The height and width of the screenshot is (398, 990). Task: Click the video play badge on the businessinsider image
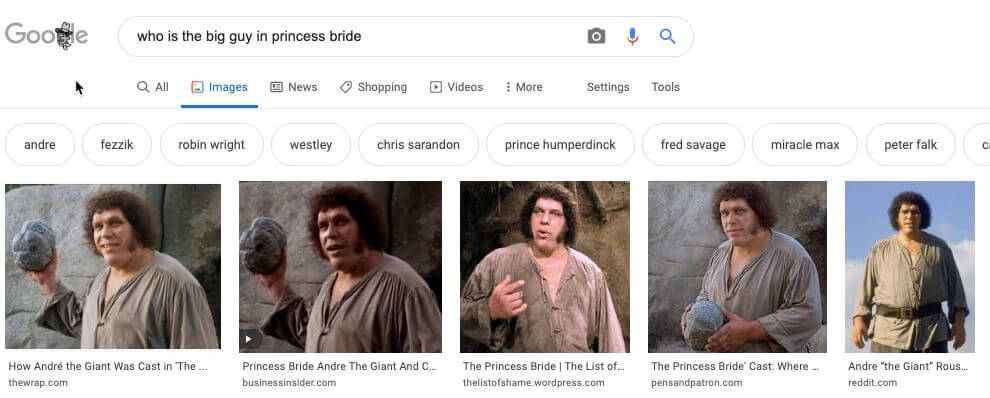(x=250, y=339)
